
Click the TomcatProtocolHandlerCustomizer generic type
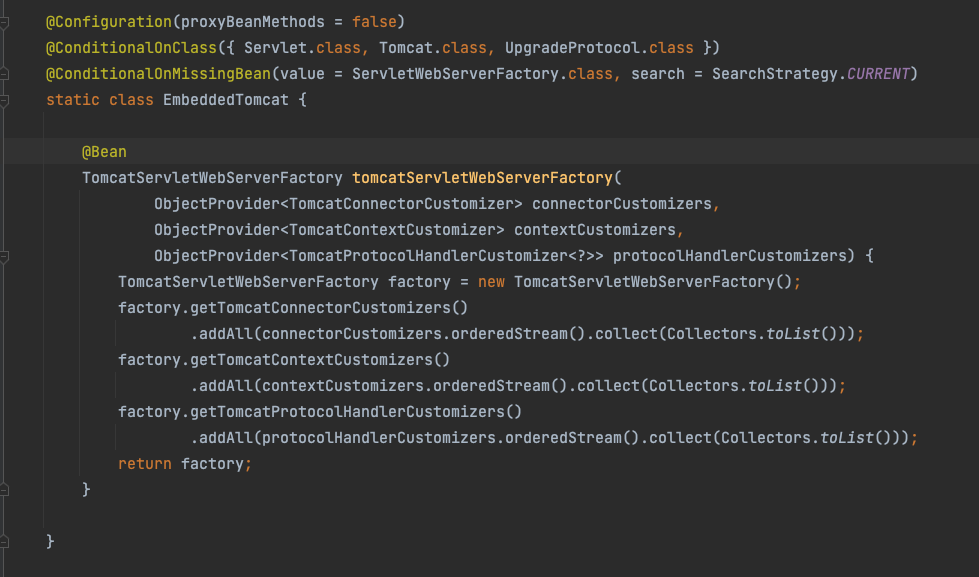point(428,256)
